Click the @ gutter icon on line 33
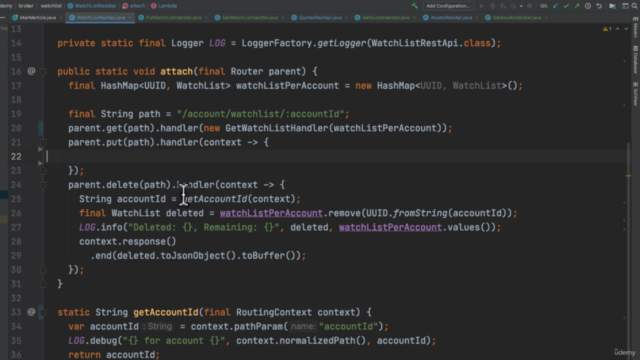The width and height of the screenshot is (640, 360). point(31,312)
